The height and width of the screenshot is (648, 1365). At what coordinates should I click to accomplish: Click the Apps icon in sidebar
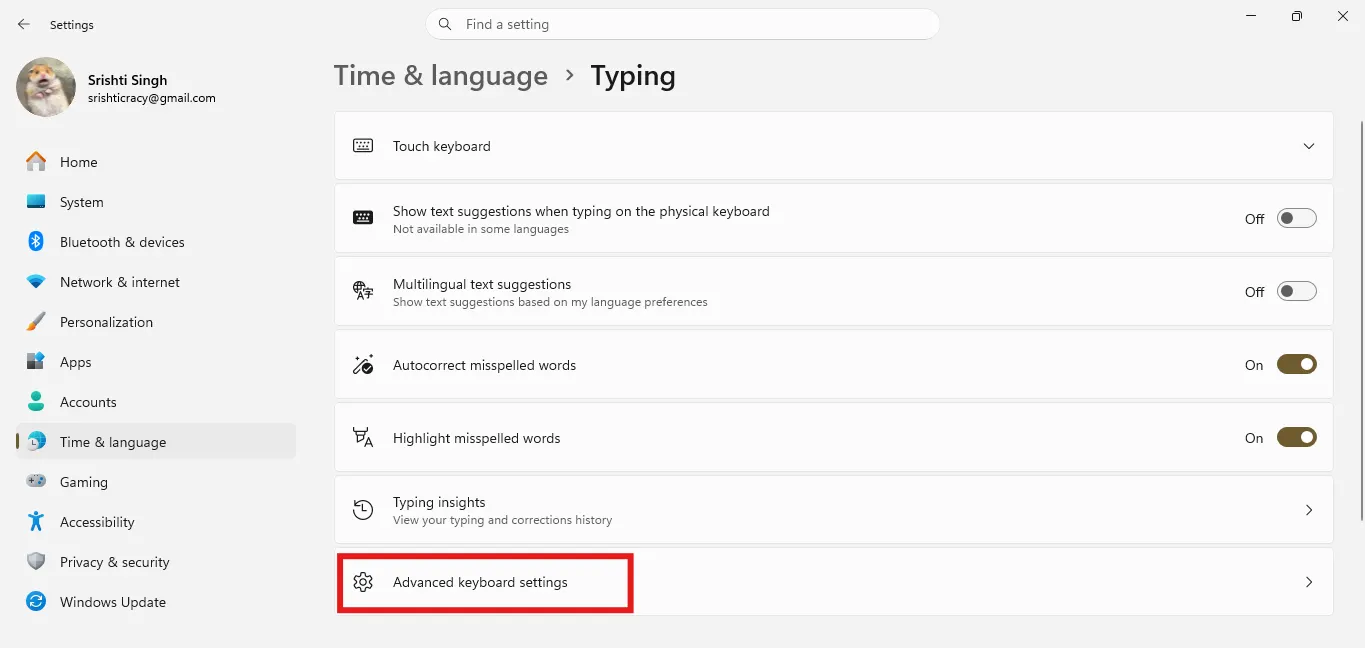click(x=36, y=362)
